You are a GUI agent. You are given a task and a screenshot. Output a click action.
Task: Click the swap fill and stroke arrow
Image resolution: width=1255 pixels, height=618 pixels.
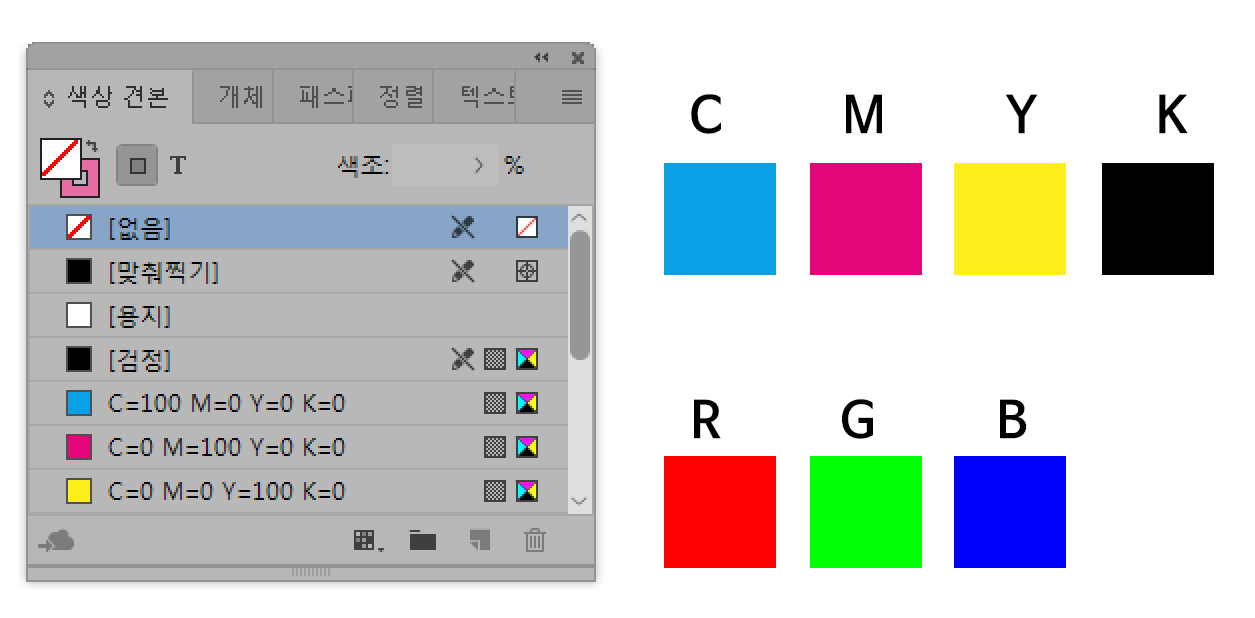point(92,146)
